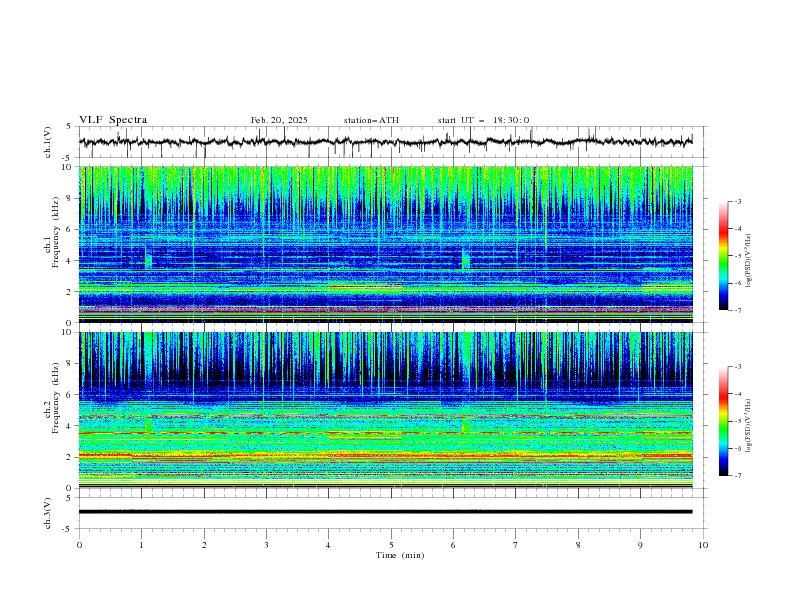Click the "-3" label on the ch.1 colorbar
The width and height of the screenshot is (792, 612).
(x=737, y=201)
